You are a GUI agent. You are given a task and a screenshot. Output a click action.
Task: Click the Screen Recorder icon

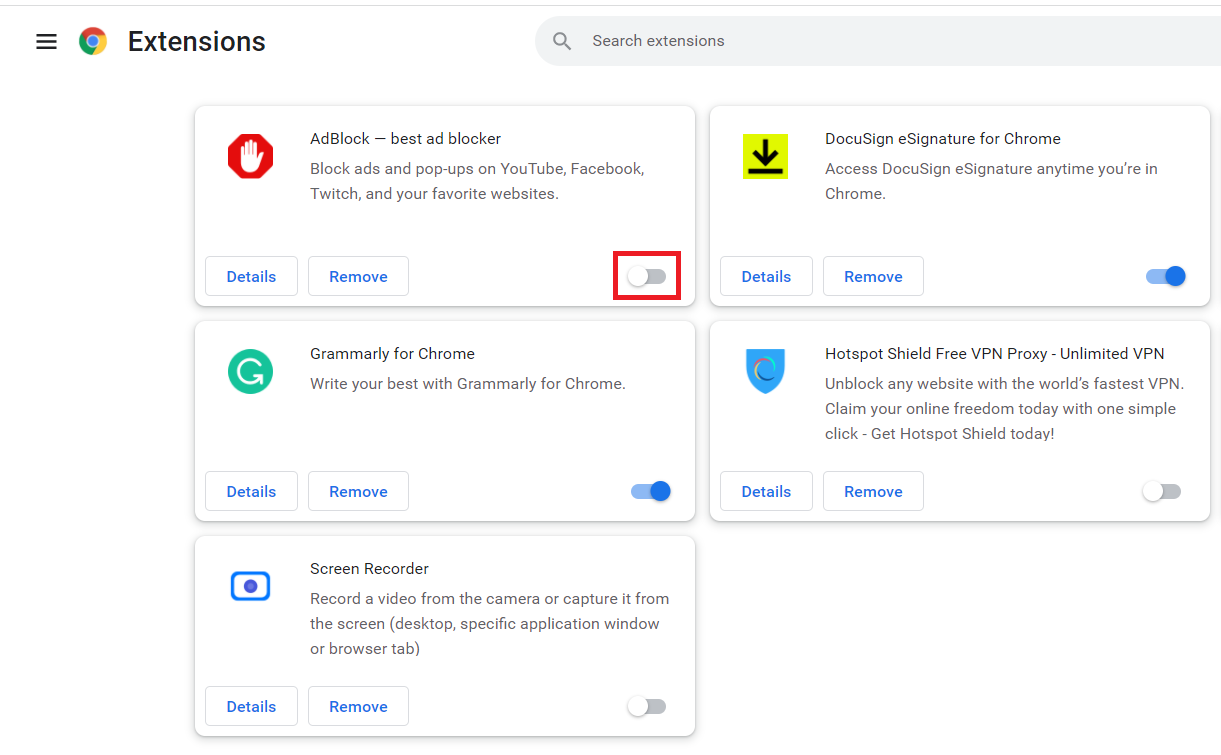250,586
